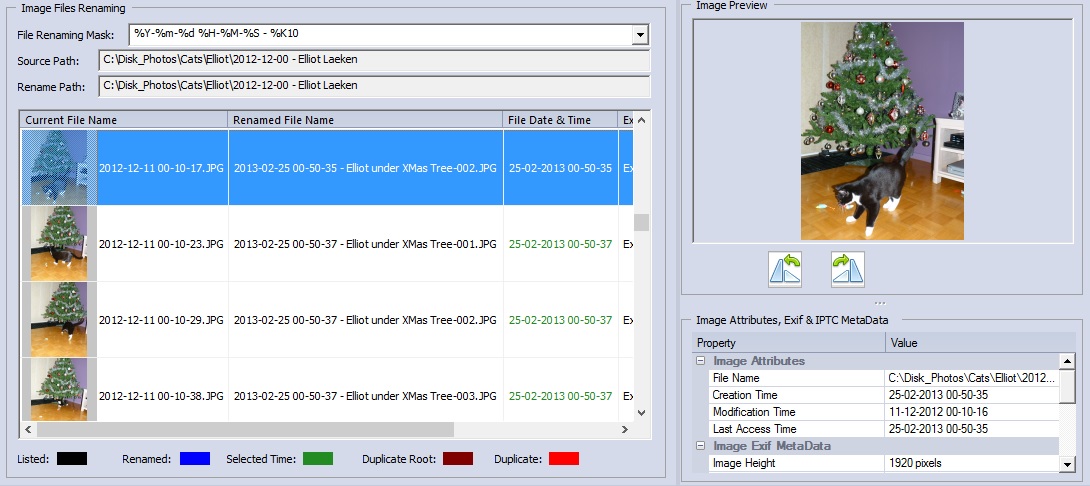Click renamed name 2013-02-25 00-50-37 Tree-001.JPG
Viewport: 1090px width, 486px height.
click(x=365, y=244)
